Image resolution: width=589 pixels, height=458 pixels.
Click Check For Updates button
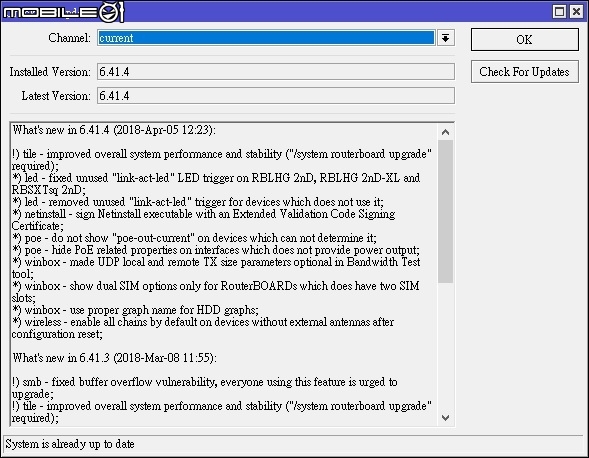point(525,71)
